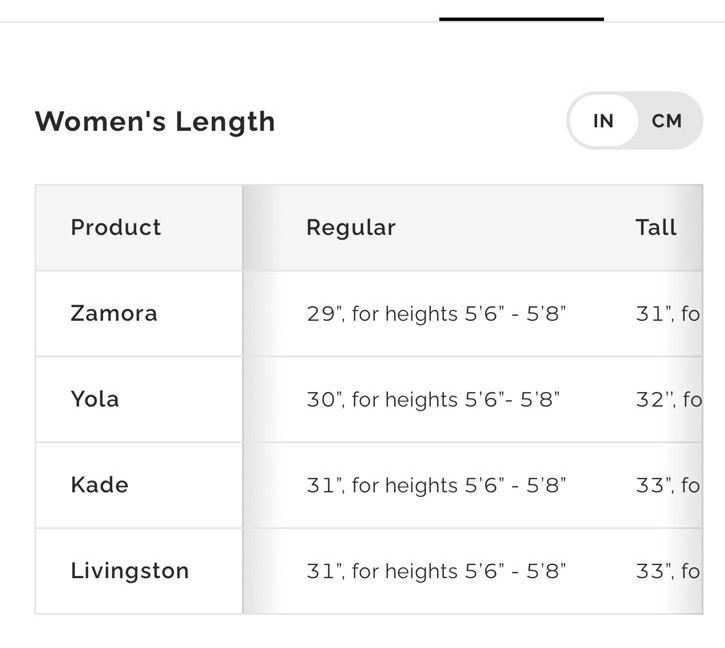Click the IN/CM unit switch background

point(635,121)
